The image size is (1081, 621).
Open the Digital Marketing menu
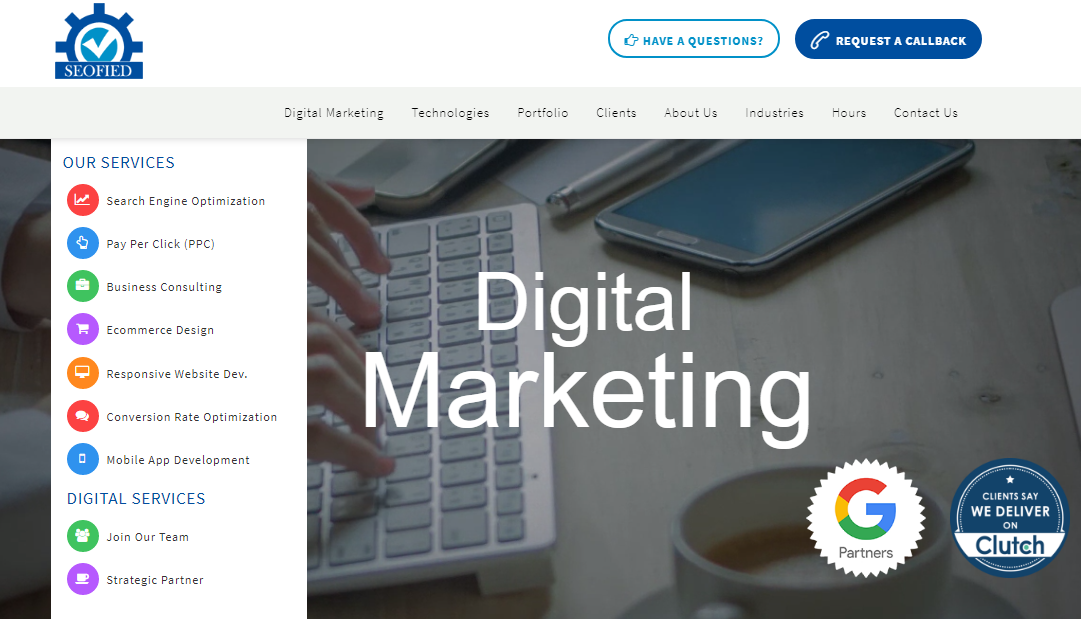pyautogui.click(x=334, y=113)
